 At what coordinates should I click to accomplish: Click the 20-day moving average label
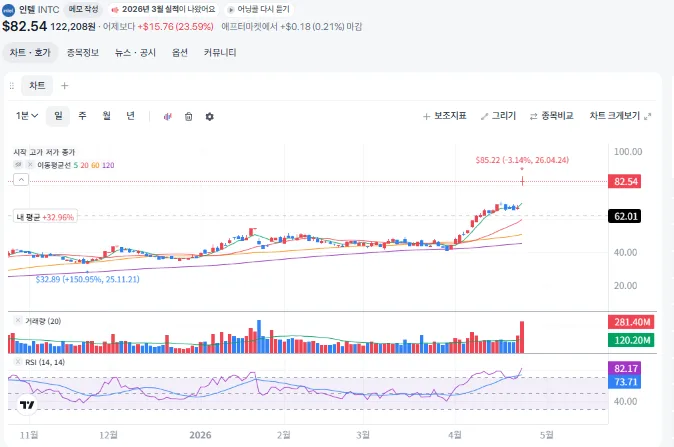84,165
